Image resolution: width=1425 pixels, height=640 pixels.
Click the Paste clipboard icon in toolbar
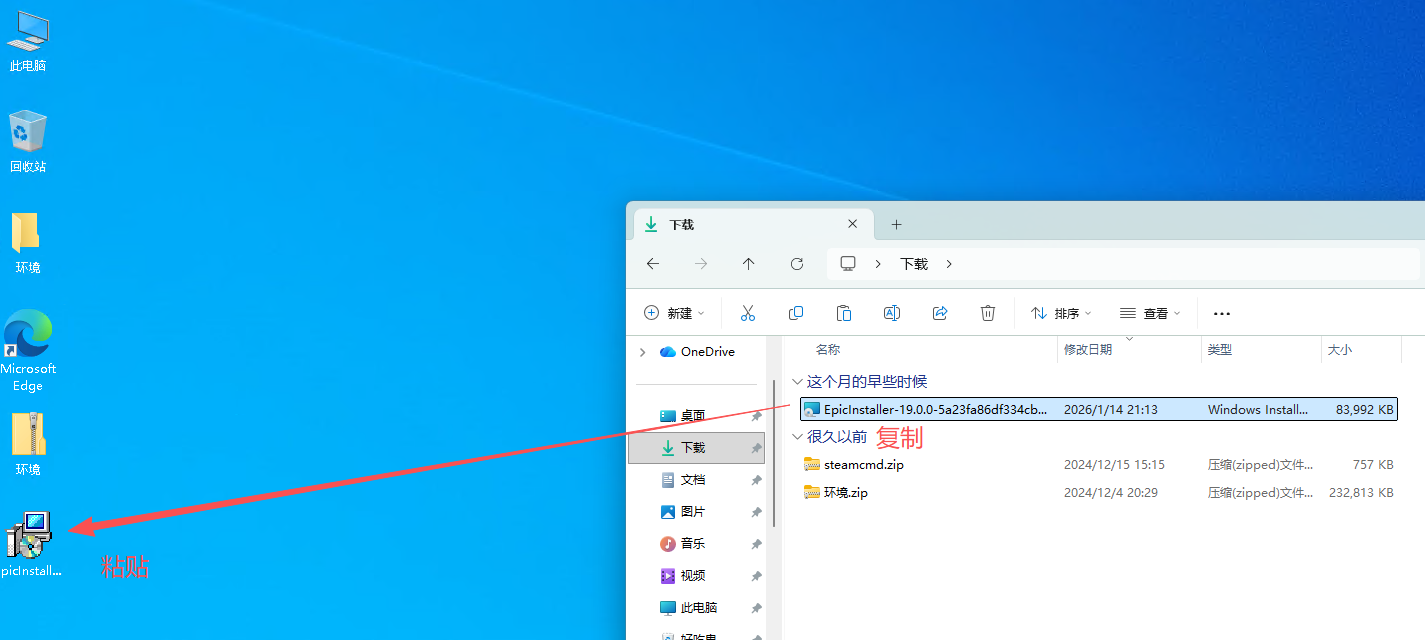(844, 313)
